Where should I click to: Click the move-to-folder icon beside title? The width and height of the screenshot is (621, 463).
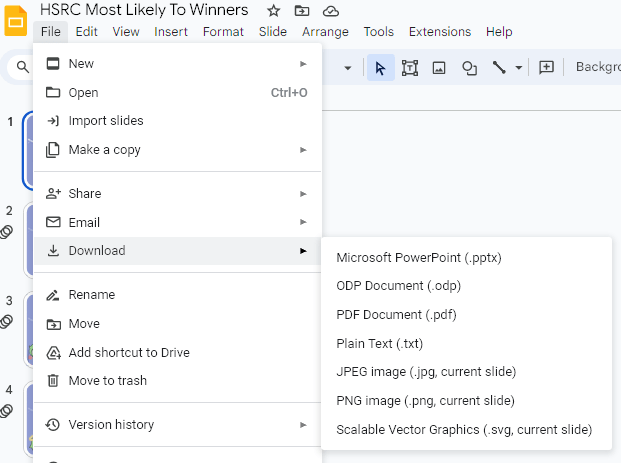pos(302,10)
